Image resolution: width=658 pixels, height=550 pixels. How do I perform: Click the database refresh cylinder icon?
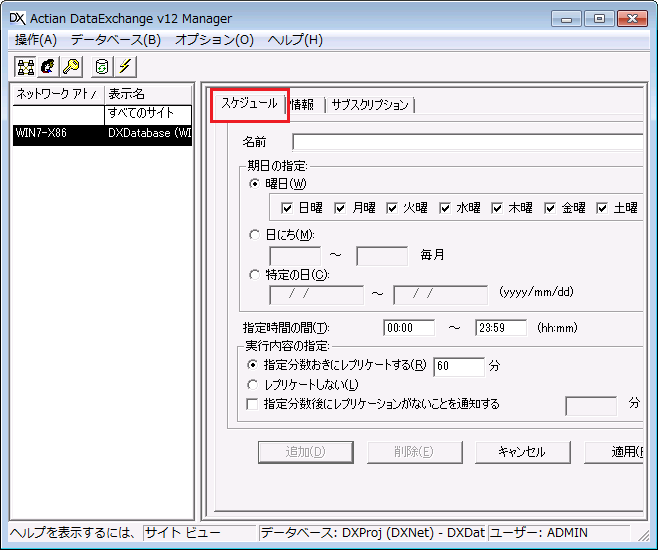[101, 67]
